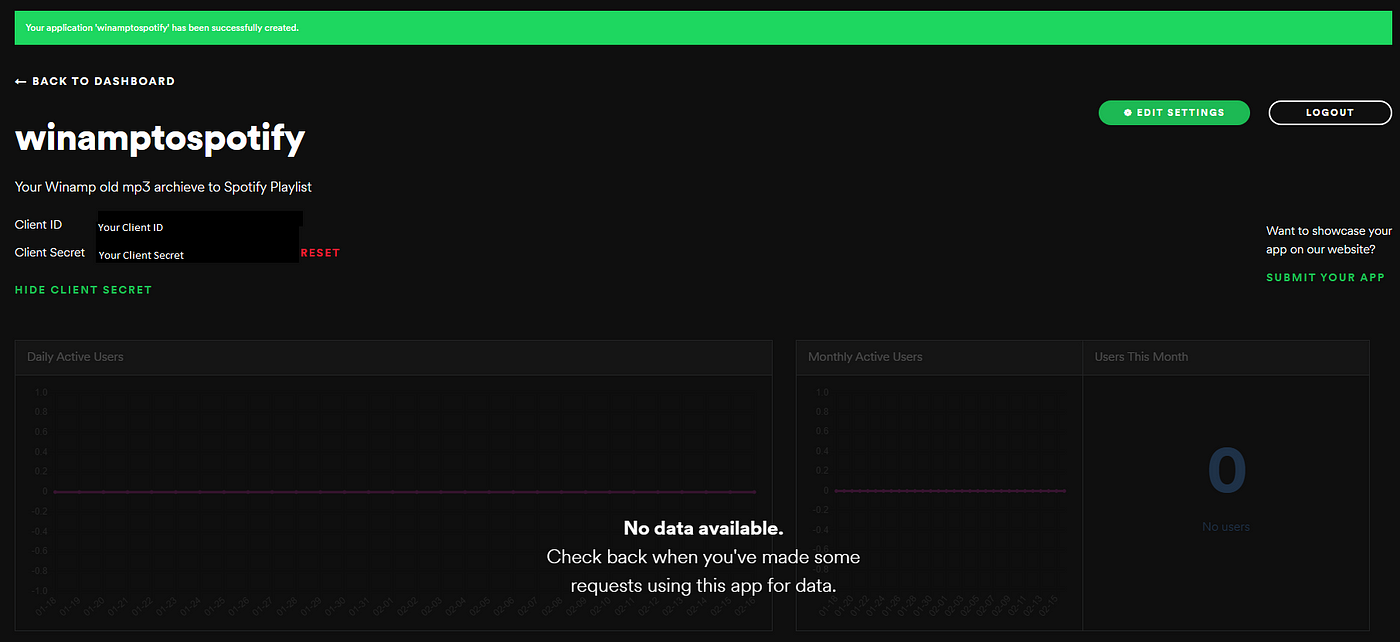Click the 'No data available.' message
The width and height of the screenshot is (1400, 642).
coord(703,528)
